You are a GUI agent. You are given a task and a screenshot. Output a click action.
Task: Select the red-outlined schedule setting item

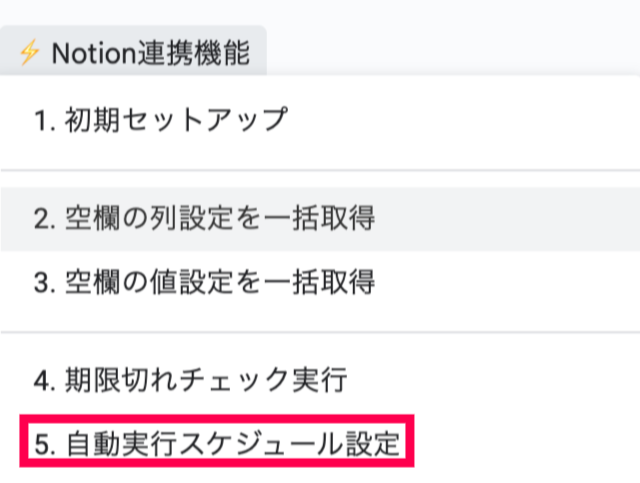(218, 443)
